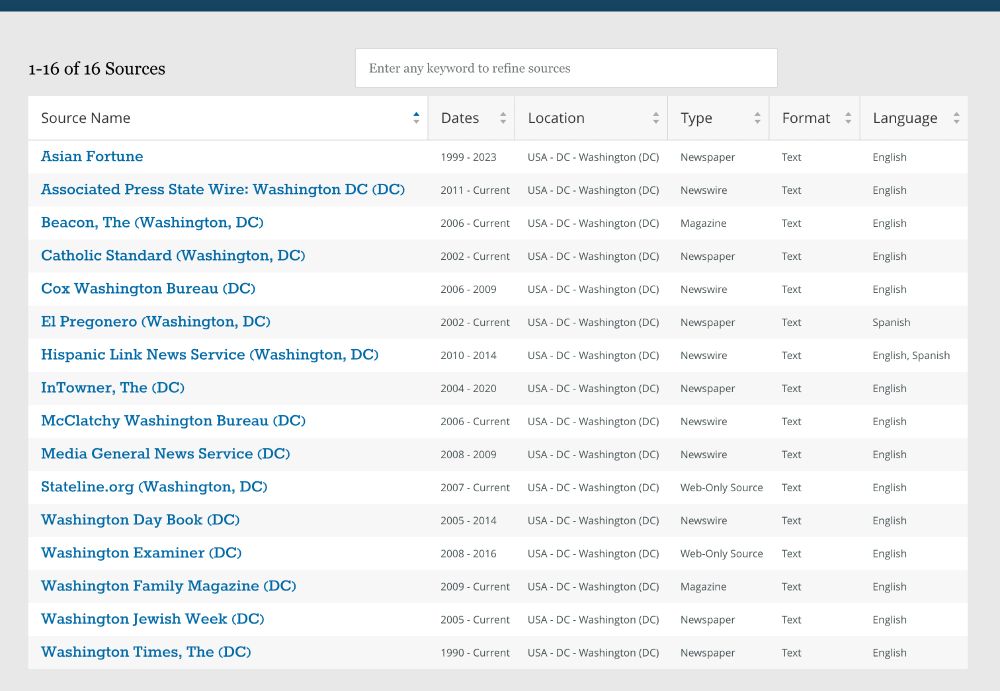Viewport: 1000px width, 691px height.
Task: Open Cox Washington Bureau (DC) link
Action: click(148, 288)
